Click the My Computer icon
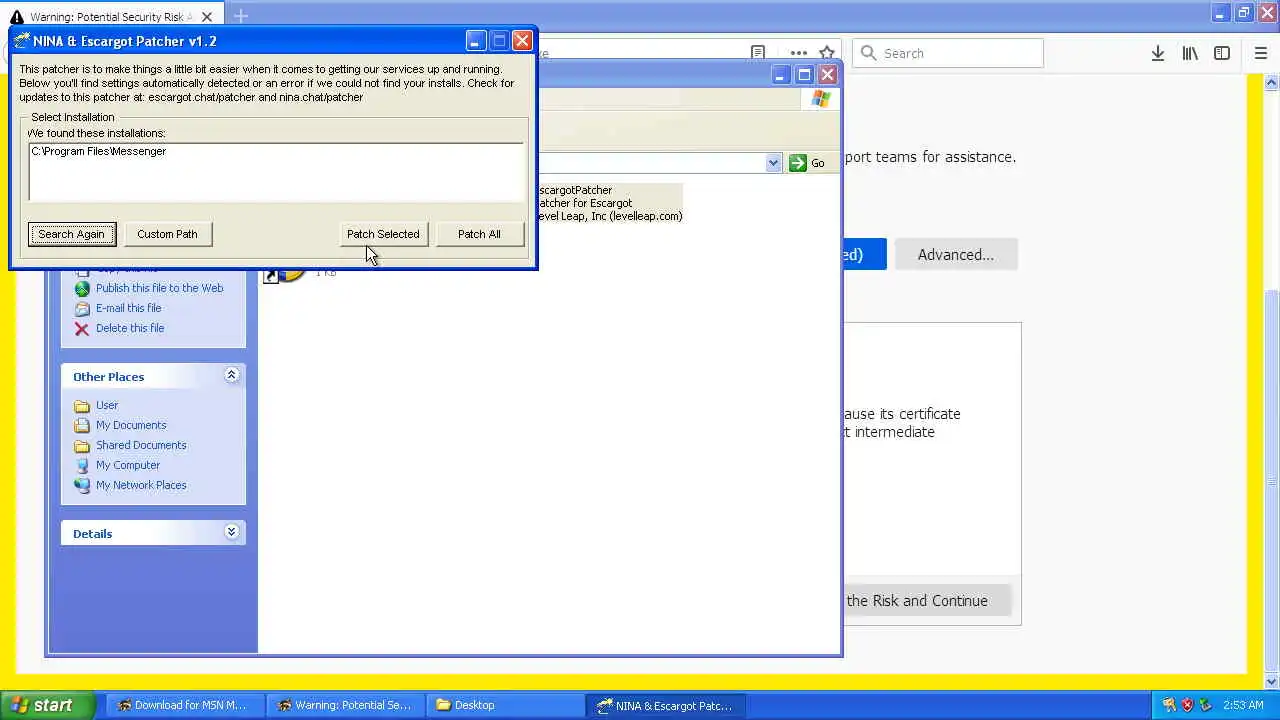 pyautogui.click(x=82, y=466)
